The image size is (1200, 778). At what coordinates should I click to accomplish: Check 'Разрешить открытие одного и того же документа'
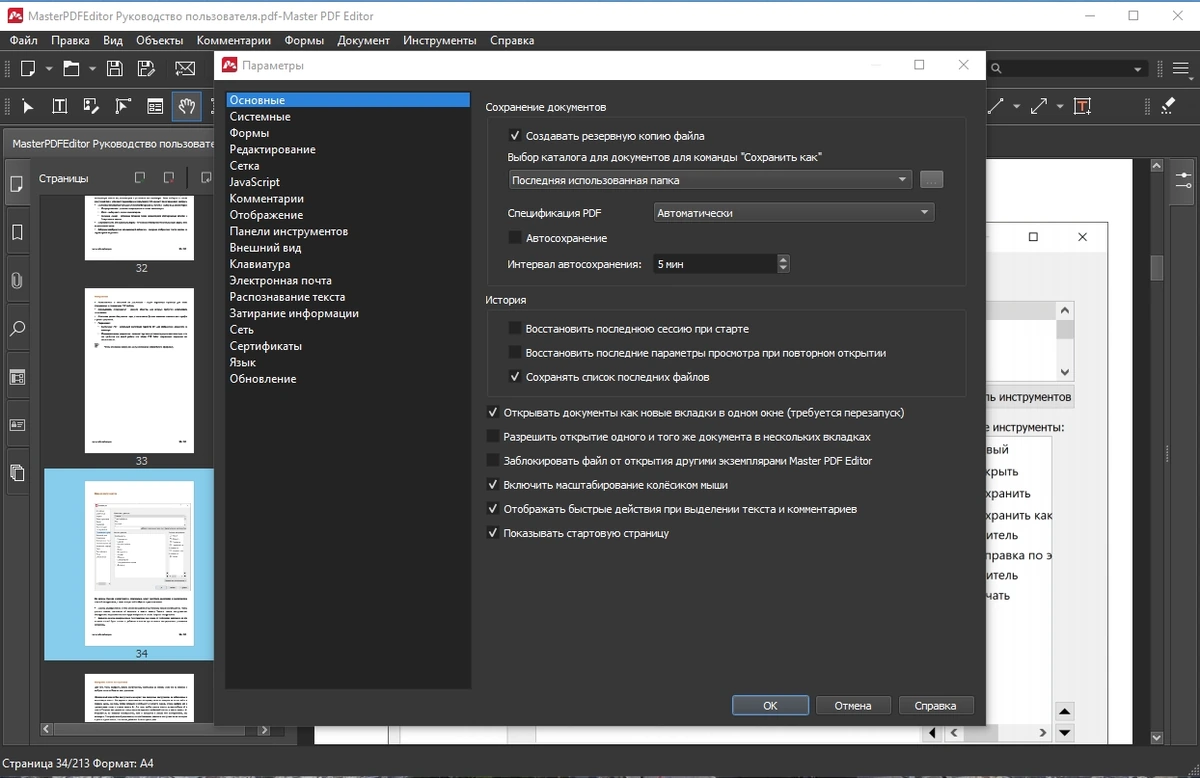pos(493,436)
